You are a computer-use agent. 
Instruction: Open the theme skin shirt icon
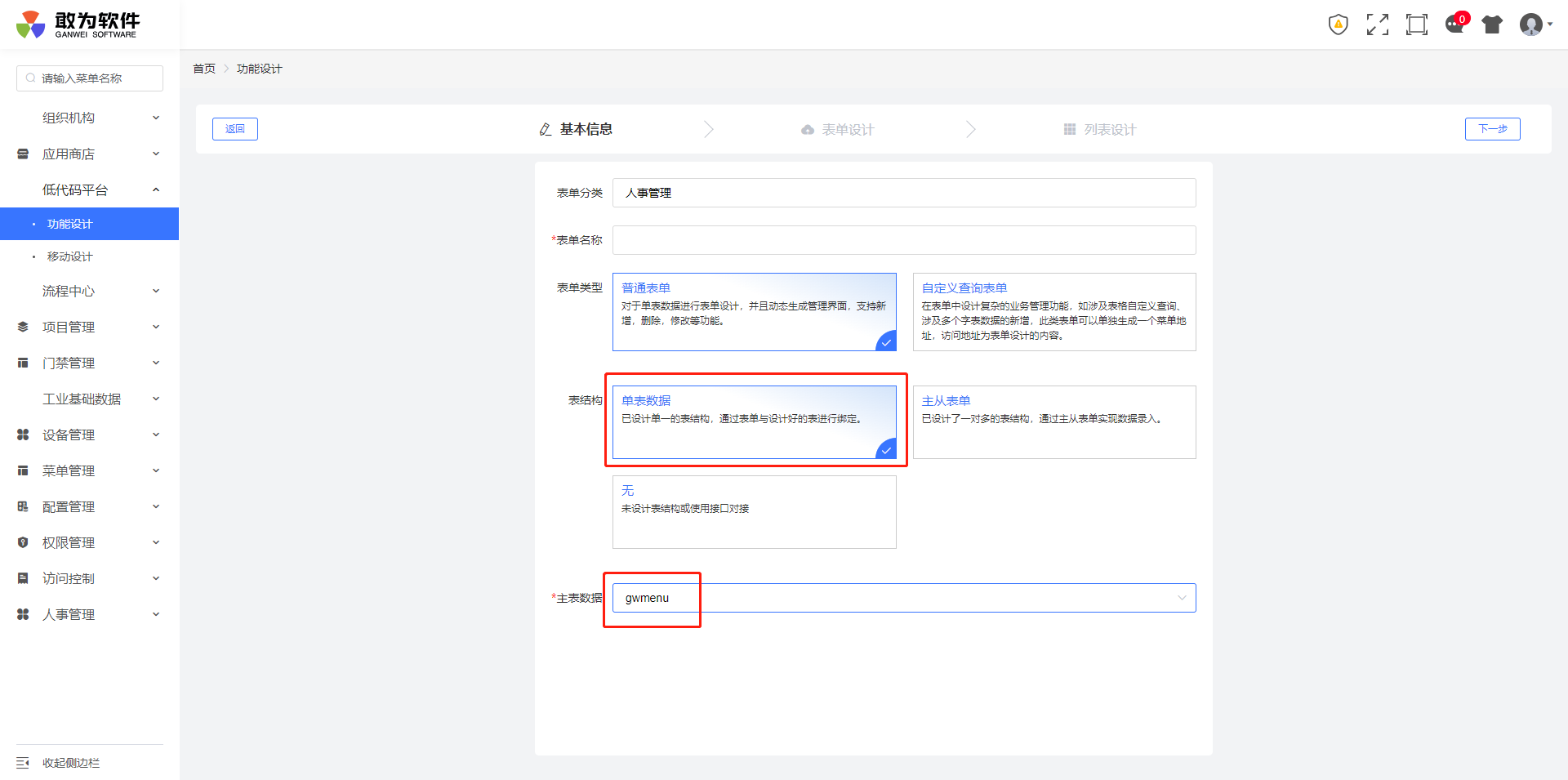coord(1492,25)
